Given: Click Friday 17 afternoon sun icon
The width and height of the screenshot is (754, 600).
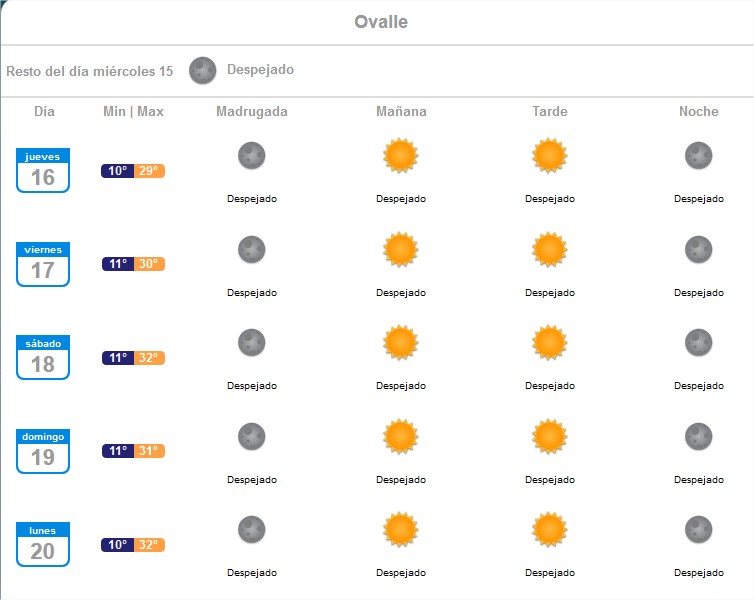Looking at the screenshot, I should click(549, 250).
